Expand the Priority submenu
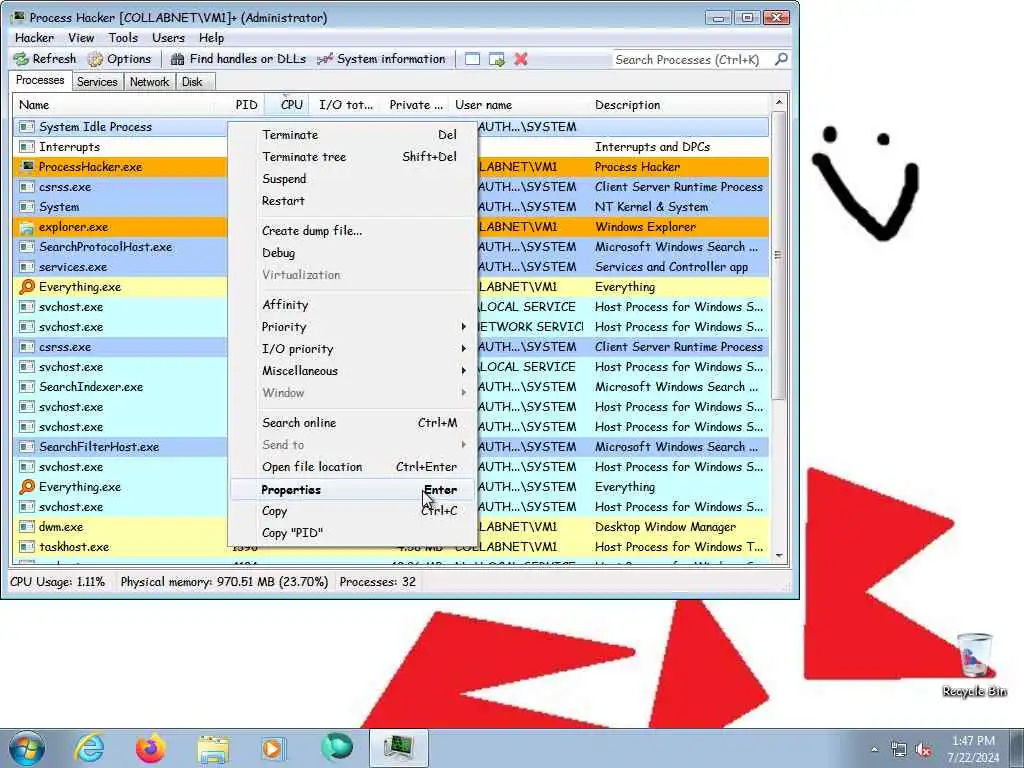Image resolution: width=1024 pixels, height=768 pixels. click(x=353, y=327)
